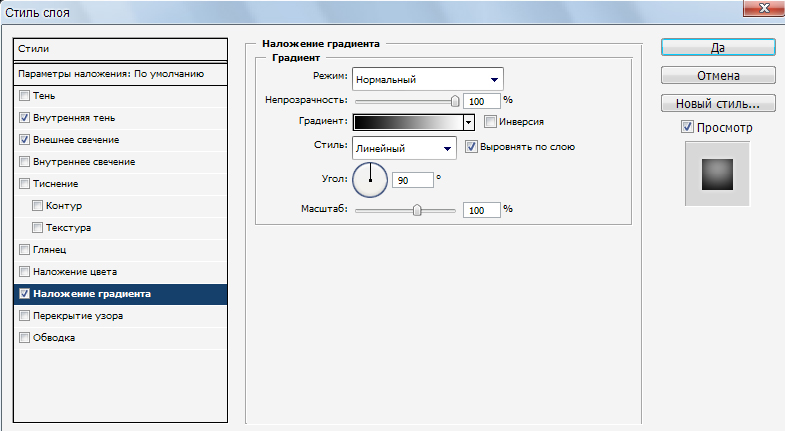Disable the Внутренняя тень checkbox
Viewport: 785px width, 431px height.
[x=25, y=118]
